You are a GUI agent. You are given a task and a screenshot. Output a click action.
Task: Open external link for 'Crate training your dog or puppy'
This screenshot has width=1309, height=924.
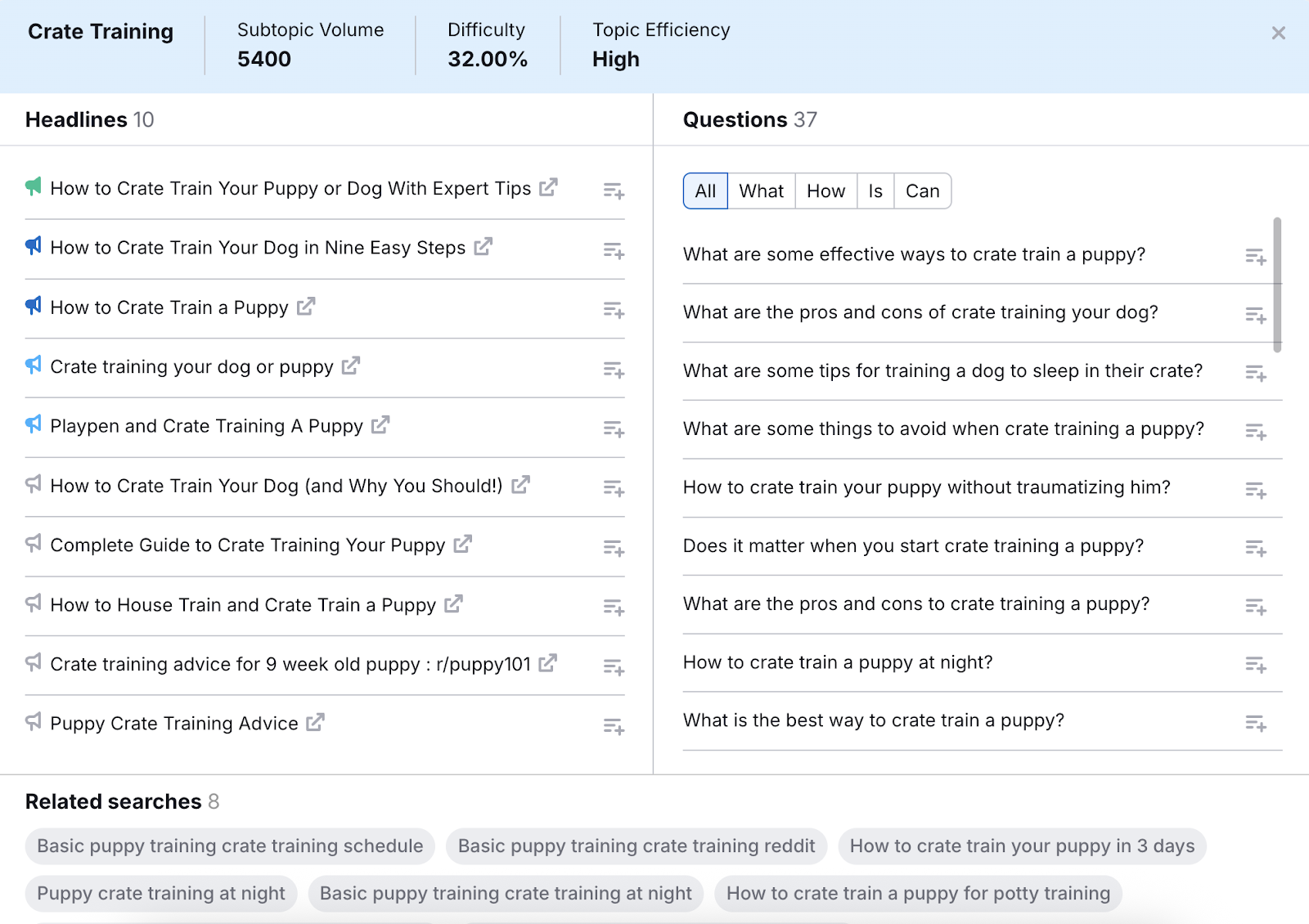(351, 366)
